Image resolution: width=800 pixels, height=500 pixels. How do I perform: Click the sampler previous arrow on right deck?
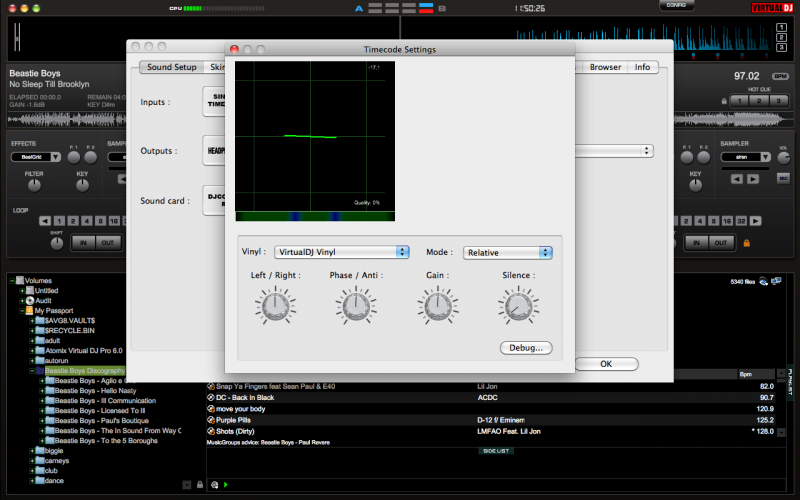point(737,179)
